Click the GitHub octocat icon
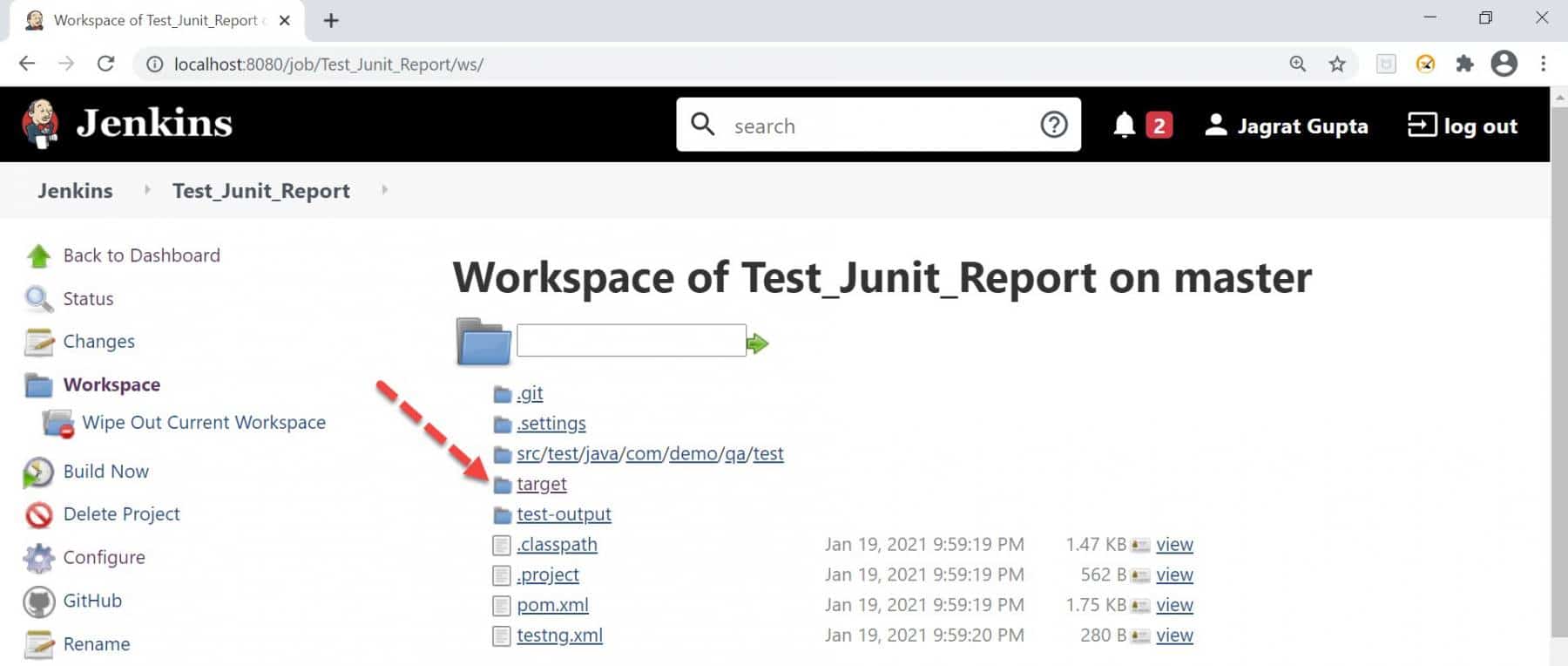This screenshot has height=666, width=1568. coord(38,601)
